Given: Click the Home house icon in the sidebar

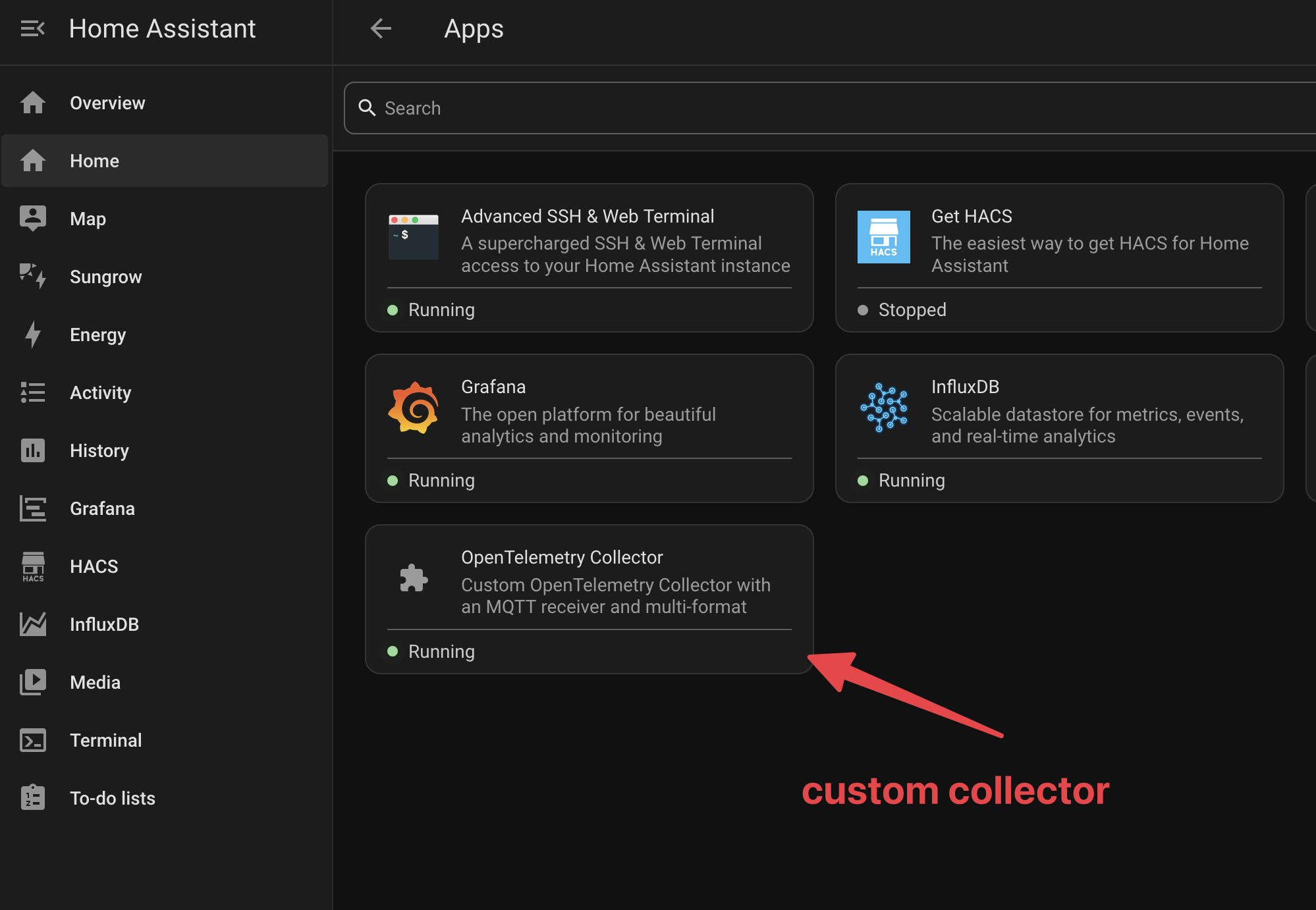Looking at the screenshot, I should [x=32, y=161].
